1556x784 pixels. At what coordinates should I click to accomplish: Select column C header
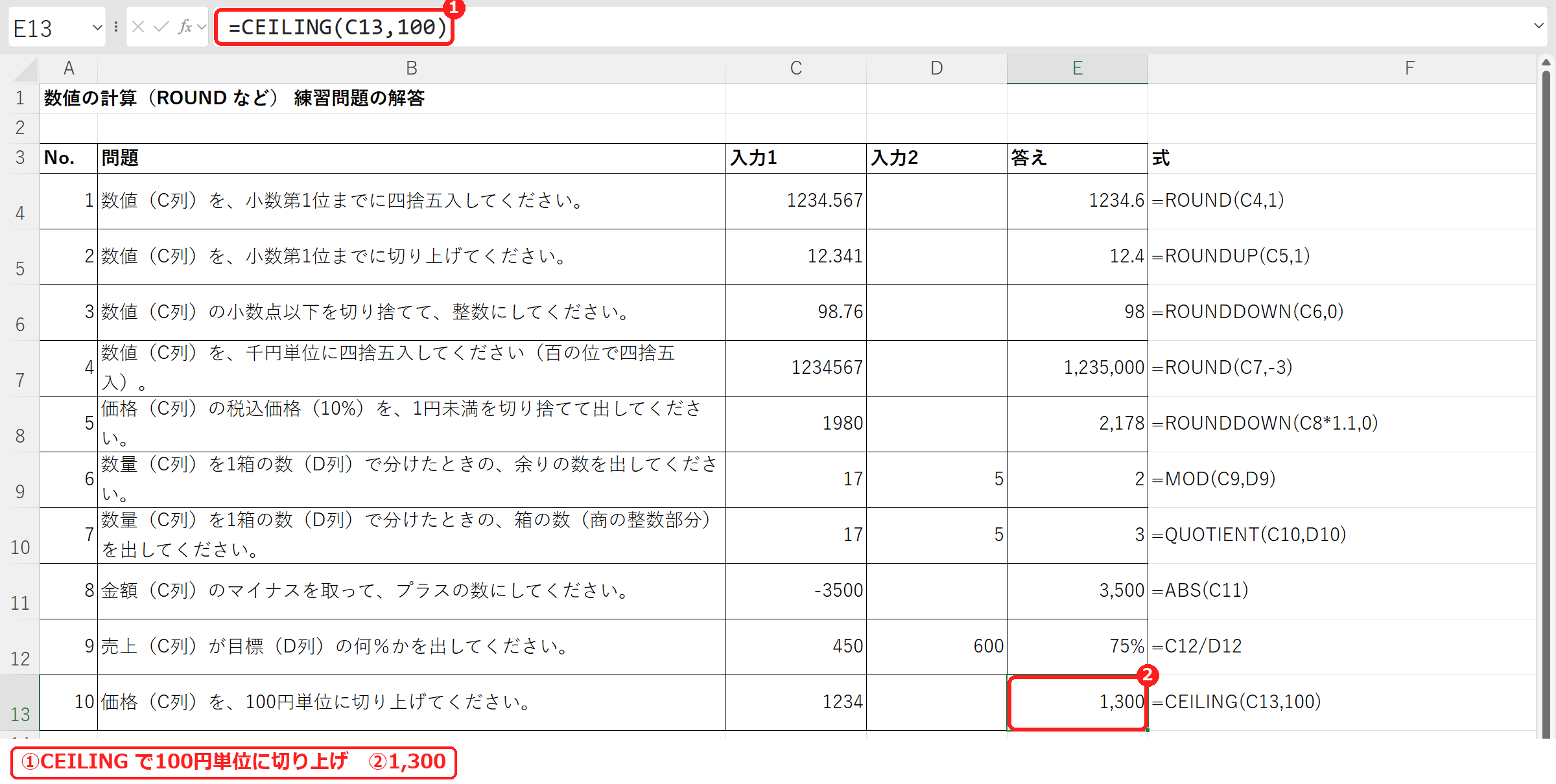pyautogui.click(x=796, y=68)
